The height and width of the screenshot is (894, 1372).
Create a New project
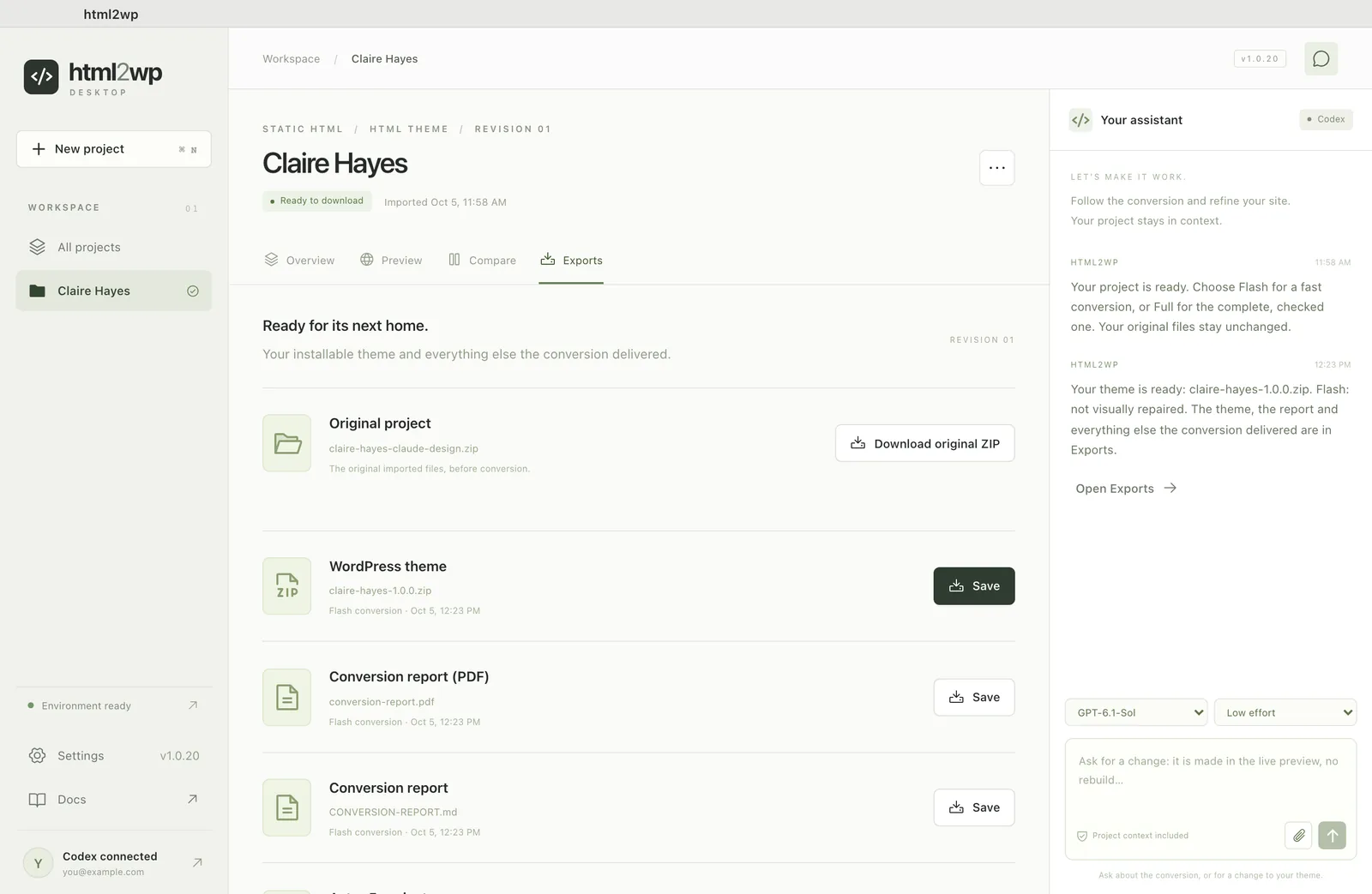pyautogui.click(x=114, y=149)
